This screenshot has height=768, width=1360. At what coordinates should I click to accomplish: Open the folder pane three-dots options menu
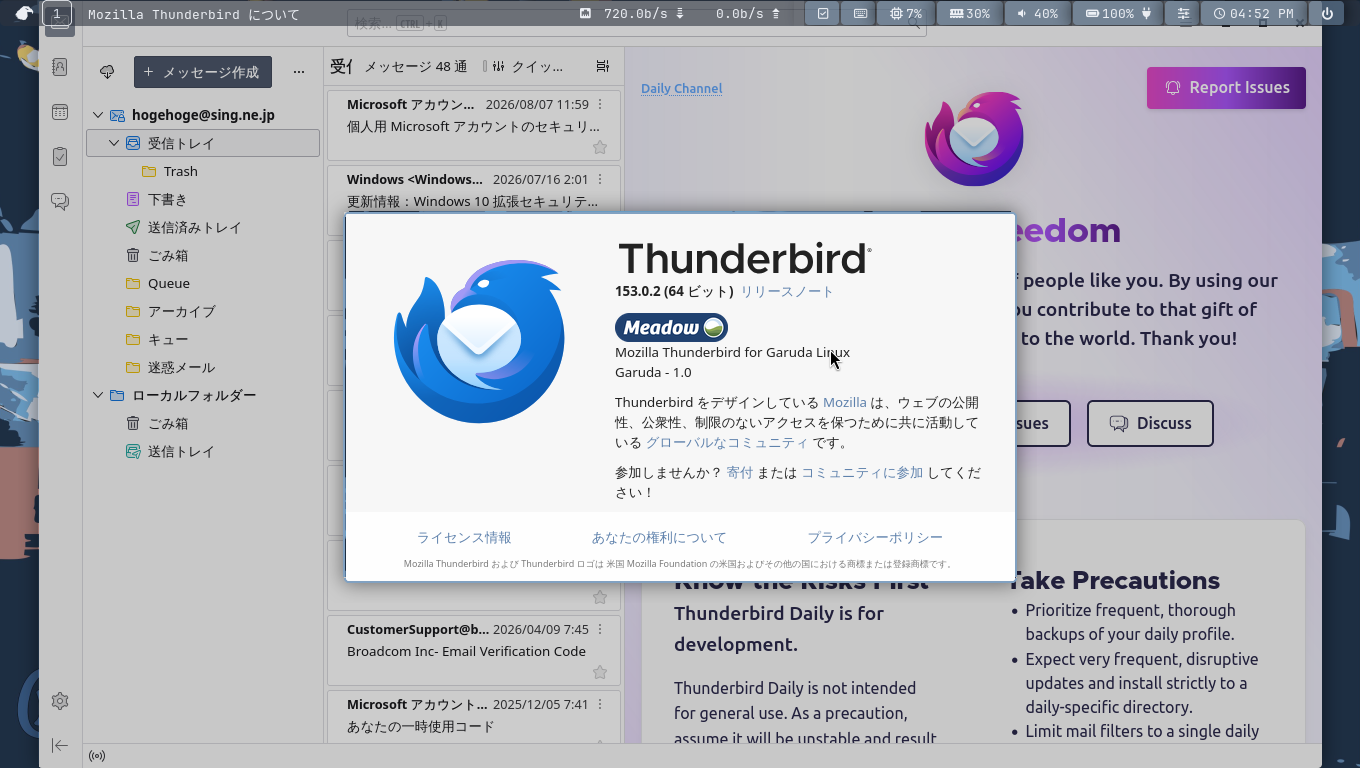298,72
